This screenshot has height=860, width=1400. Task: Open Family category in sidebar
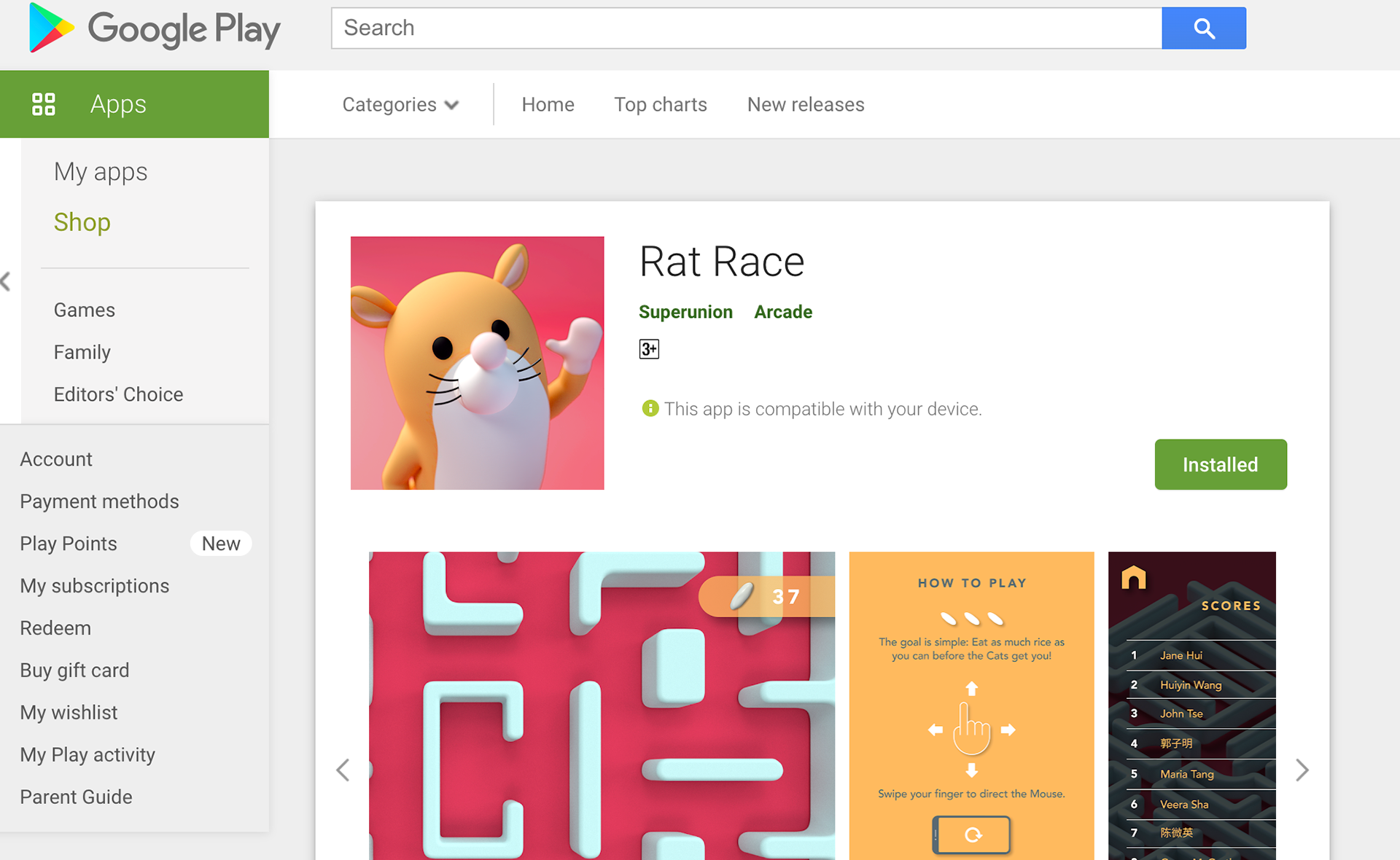(82, 352)
